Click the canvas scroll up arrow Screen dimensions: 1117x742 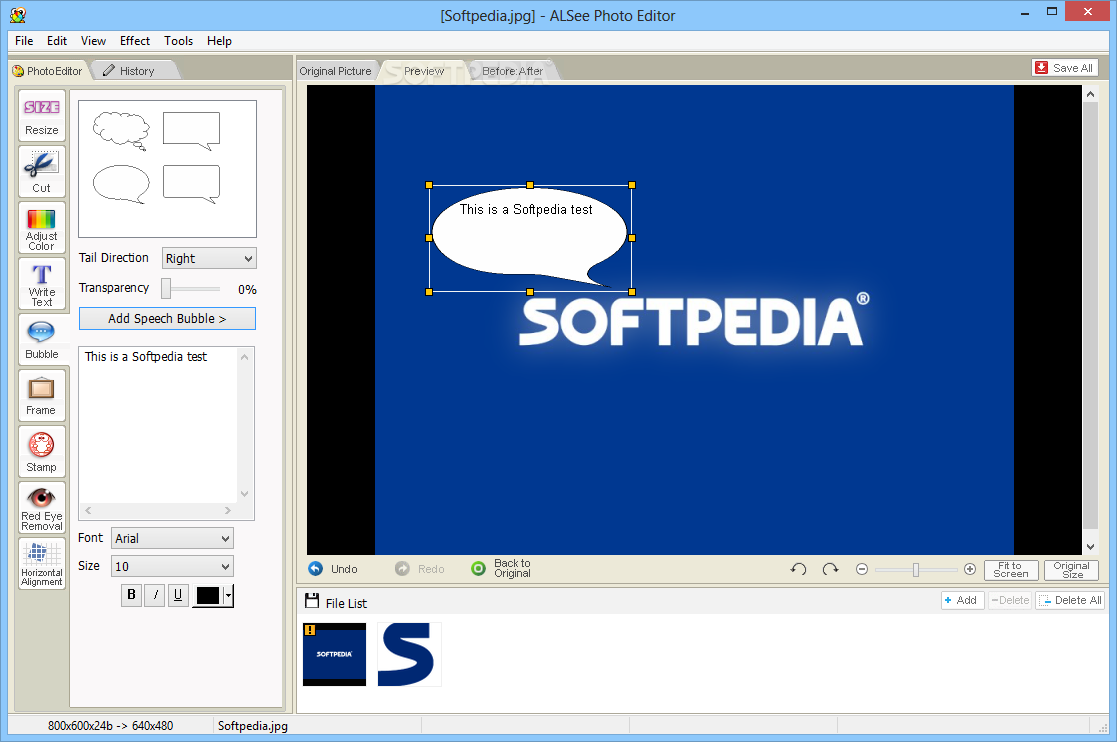[x=1090, y=94]
